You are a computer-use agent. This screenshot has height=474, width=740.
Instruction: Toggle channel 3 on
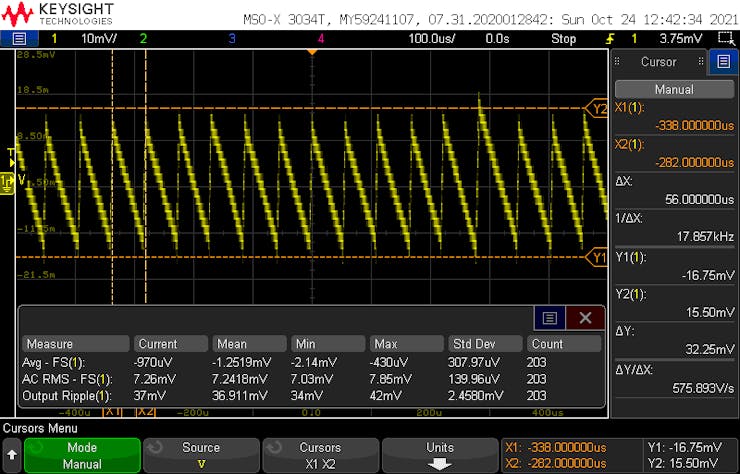[232, 38]
